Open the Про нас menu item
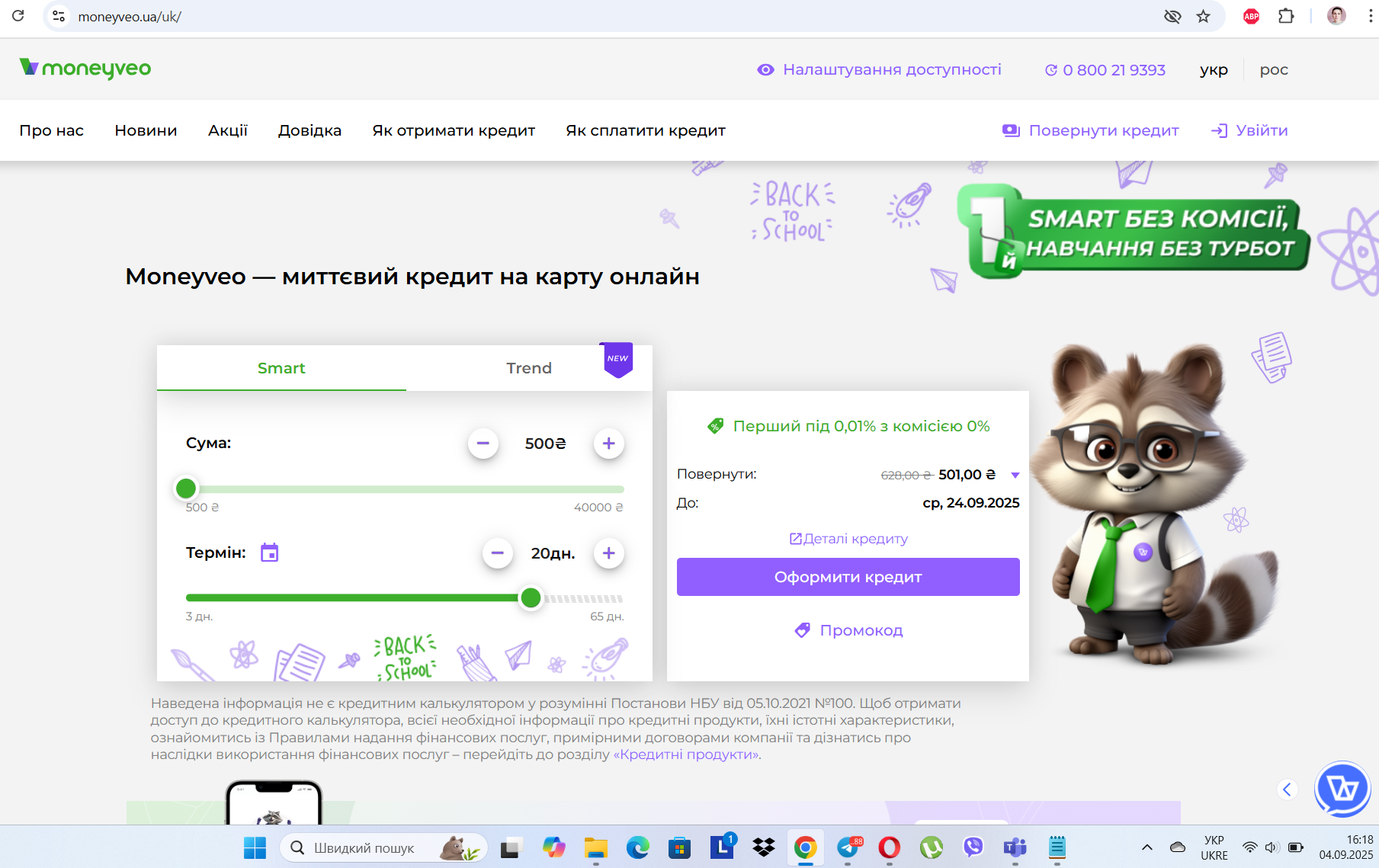 tap(52, 130)
